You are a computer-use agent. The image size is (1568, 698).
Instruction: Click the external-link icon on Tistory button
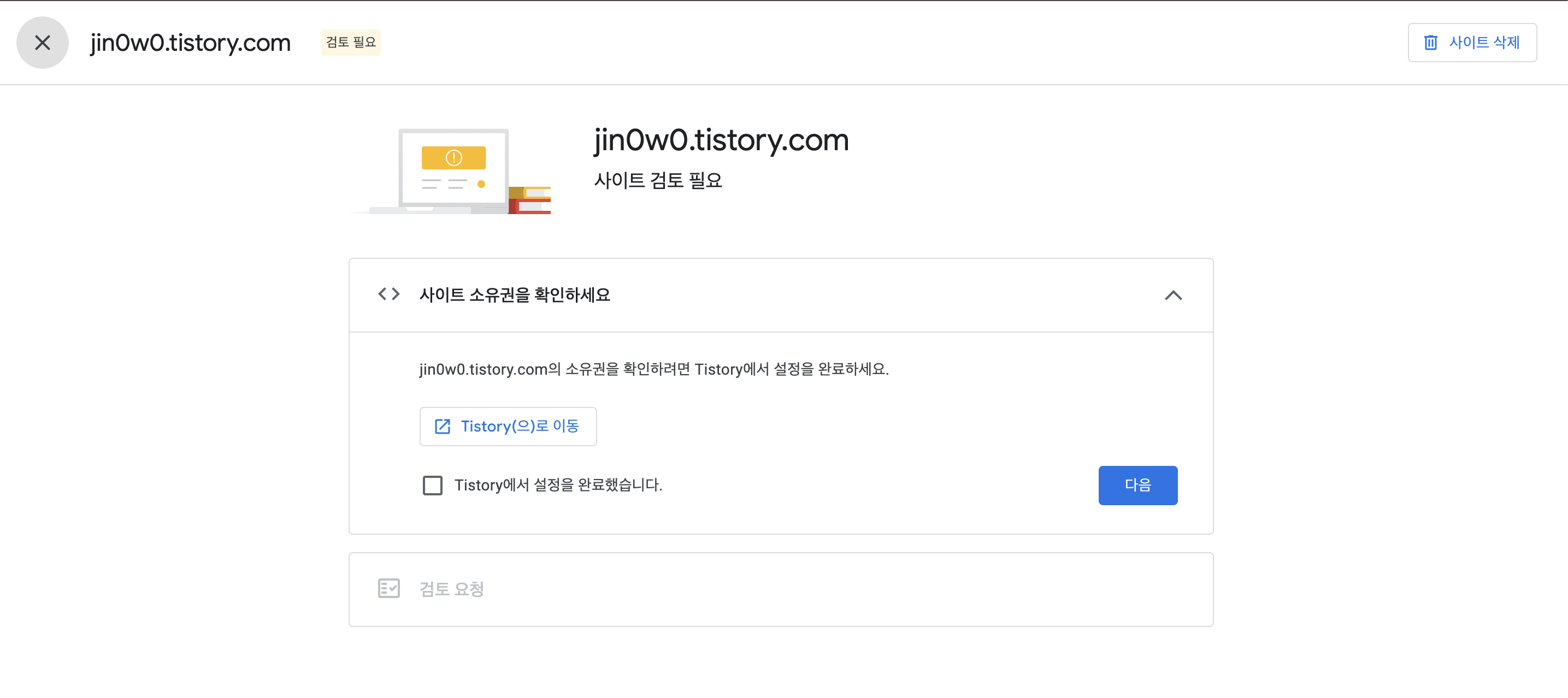[443, 427]
